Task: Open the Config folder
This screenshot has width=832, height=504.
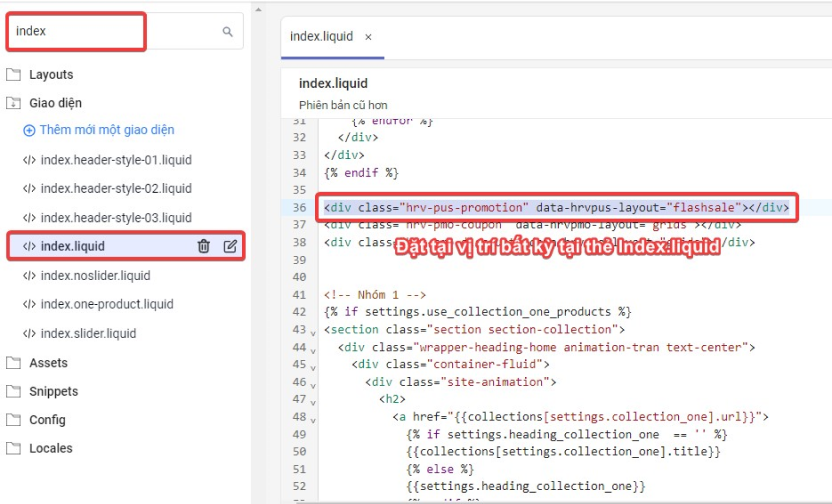Action: [x=47, y=420]
